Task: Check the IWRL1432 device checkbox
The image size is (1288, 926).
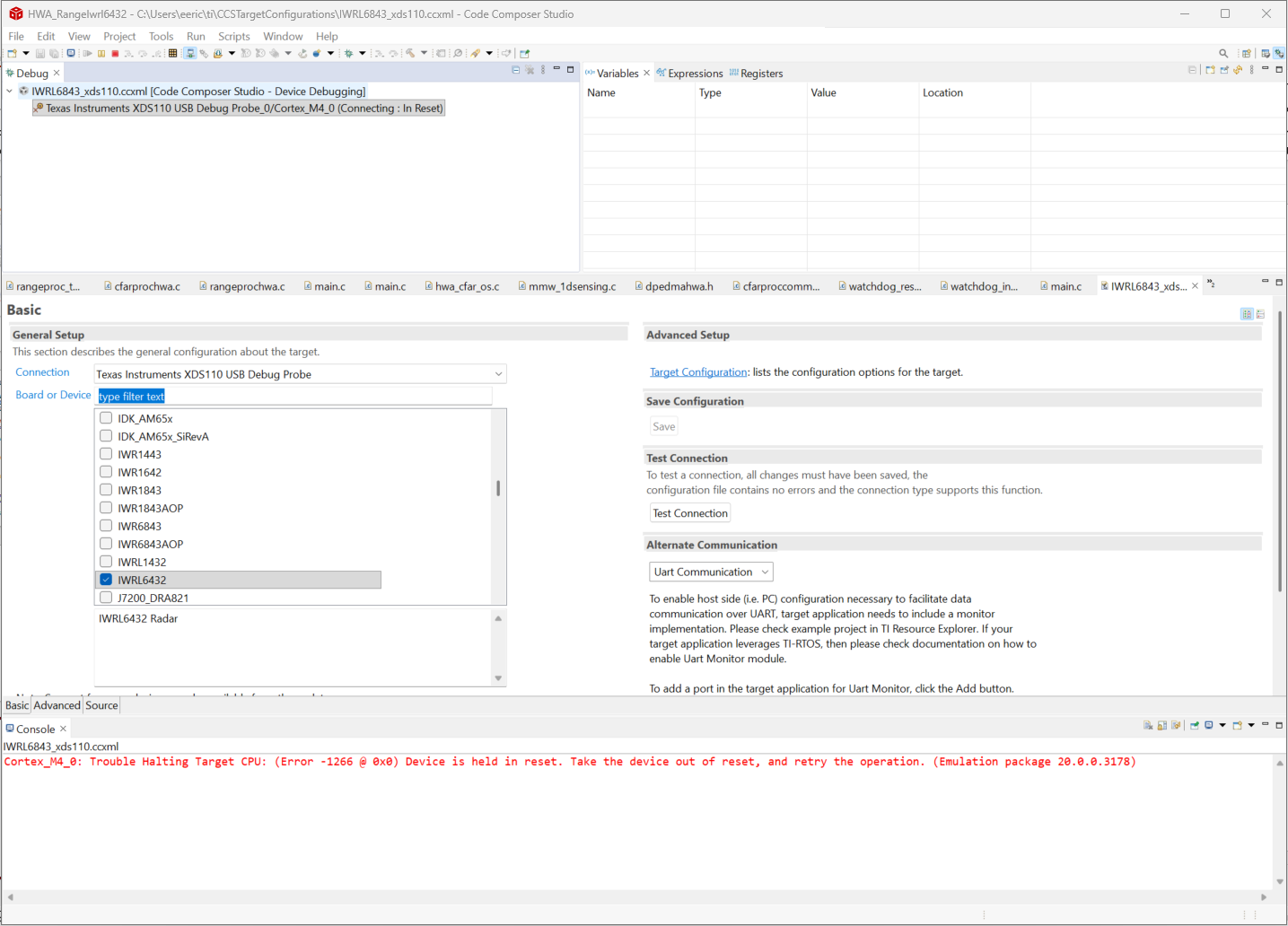Action: pos(106,562)
